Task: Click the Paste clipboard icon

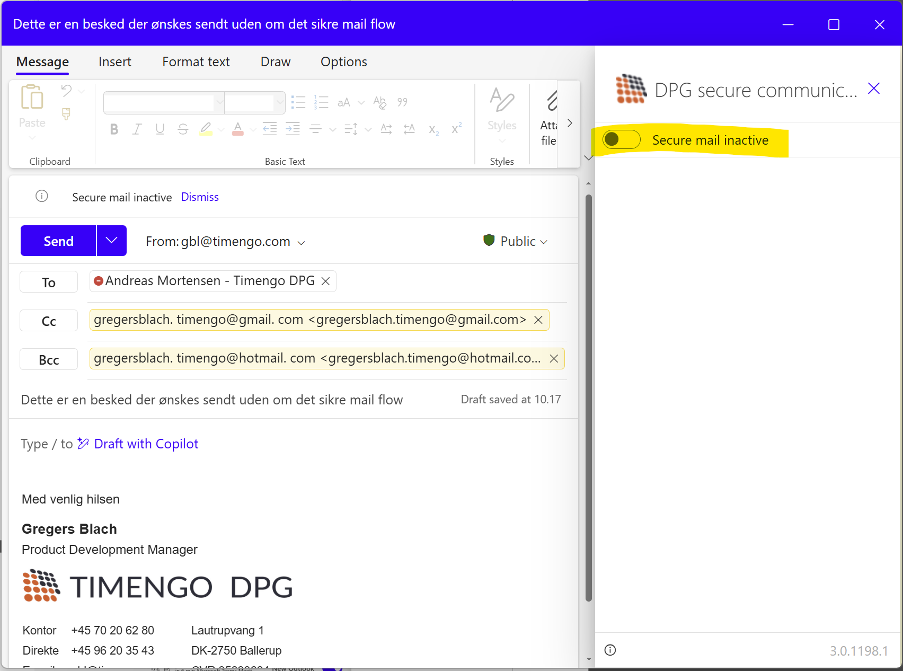Action: tap(32, 97)
